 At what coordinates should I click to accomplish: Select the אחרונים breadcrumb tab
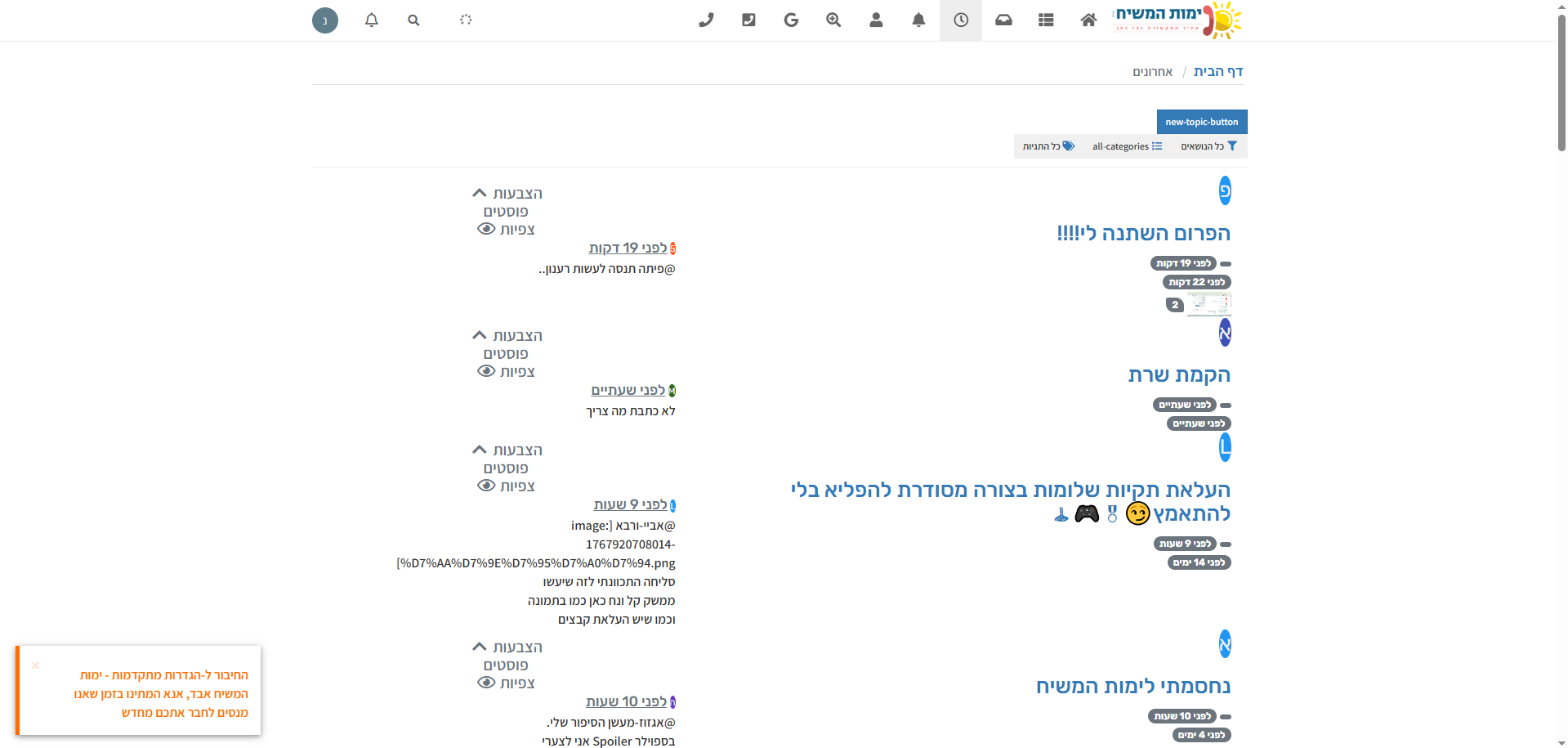point(1153,71)
